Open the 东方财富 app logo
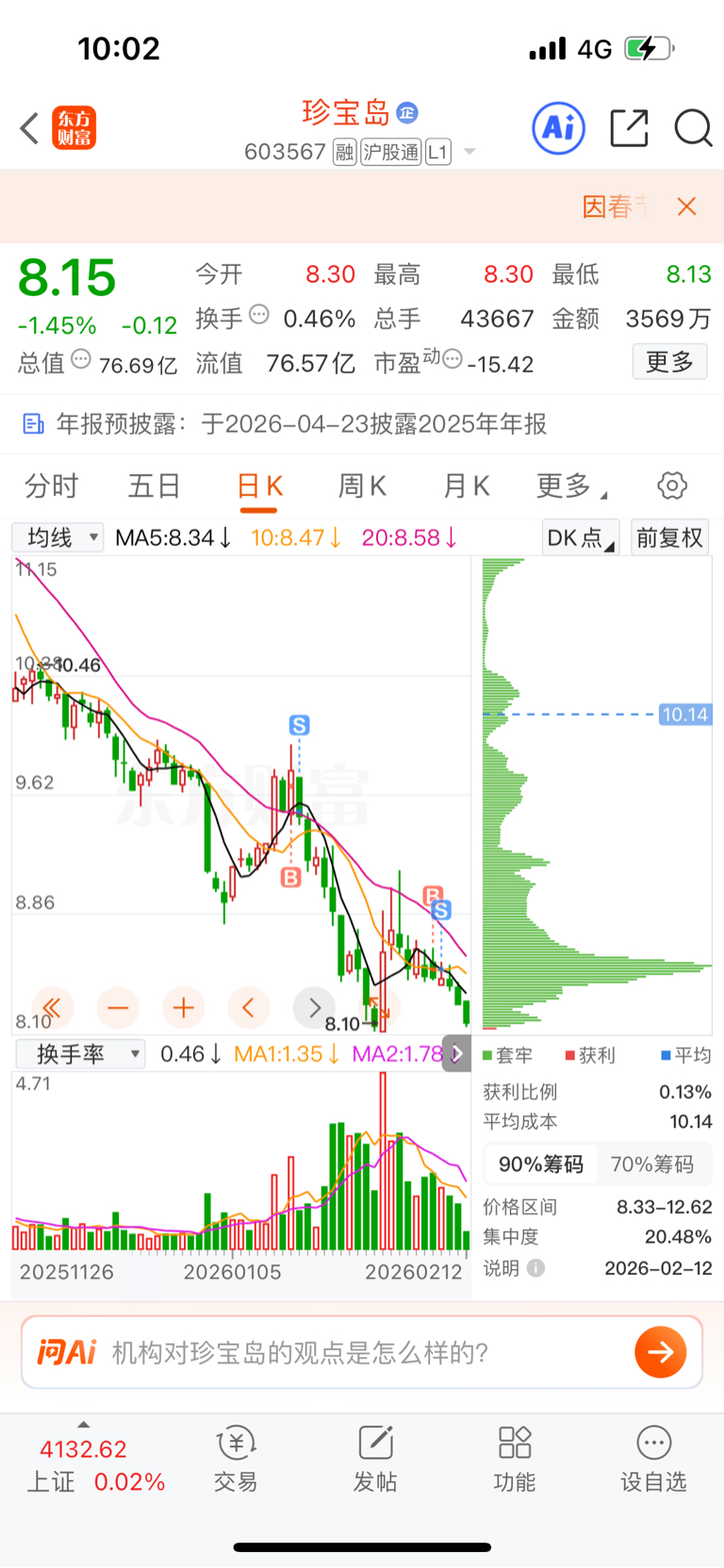The height and width of the screenshot is (1568, 724). click(x=74, y=128)
